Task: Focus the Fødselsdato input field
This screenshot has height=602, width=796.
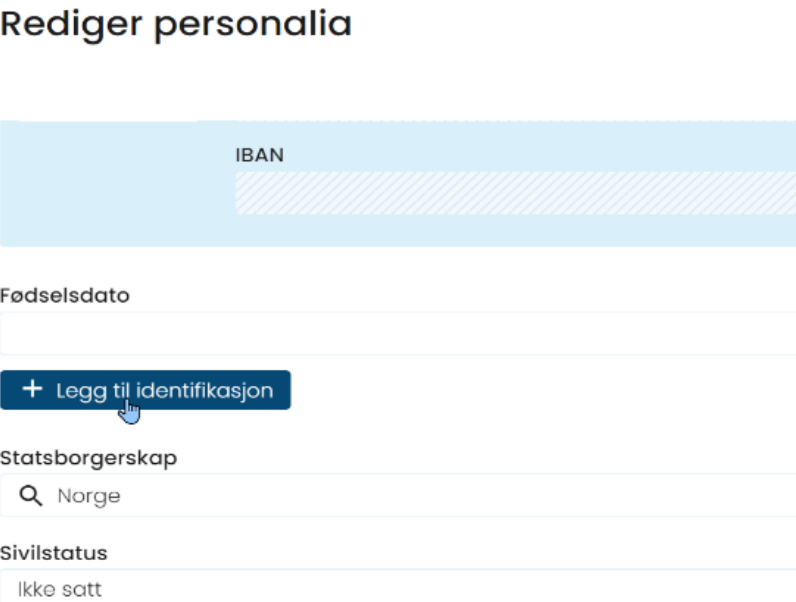Action: [x=398, y=333]
